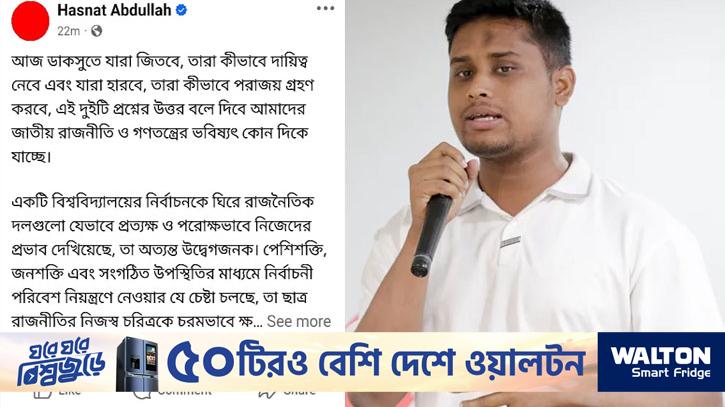Click the partially hidden Like thumb icon
The image size is (725, 407).
click(x=42, y=394)
